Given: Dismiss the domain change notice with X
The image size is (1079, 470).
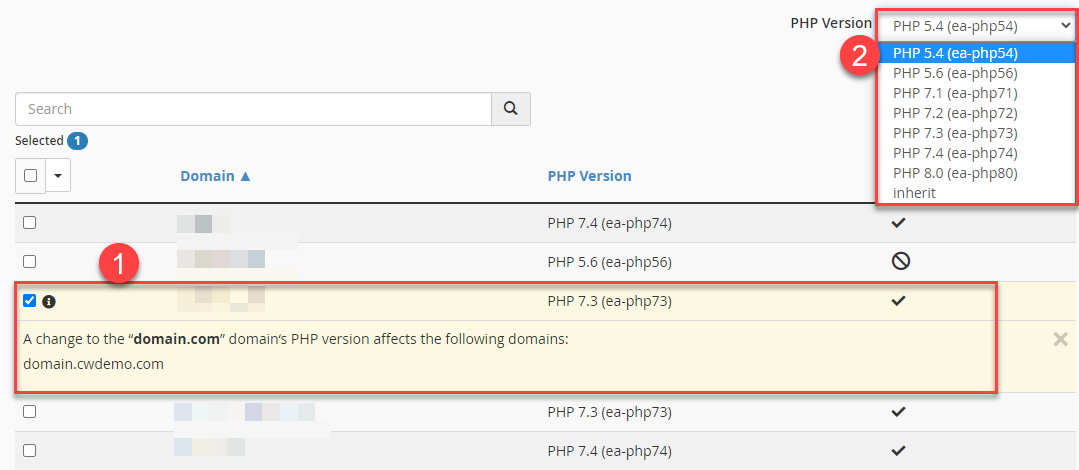Looking at the screenshot, I should (1061, 339).
